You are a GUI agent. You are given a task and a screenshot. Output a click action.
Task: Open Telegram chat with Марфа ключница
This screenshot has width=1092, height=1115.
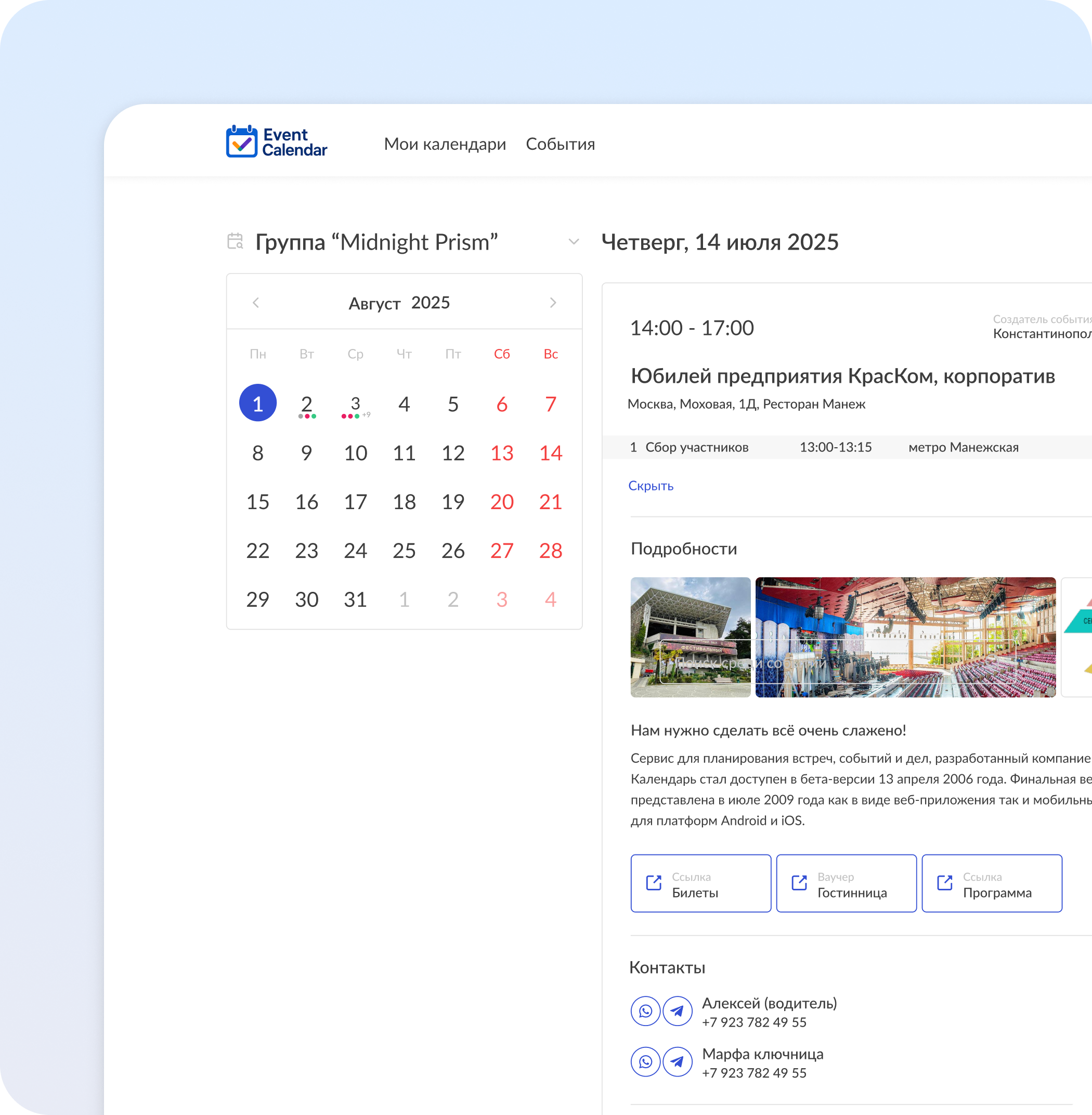tap(678, 1061)
